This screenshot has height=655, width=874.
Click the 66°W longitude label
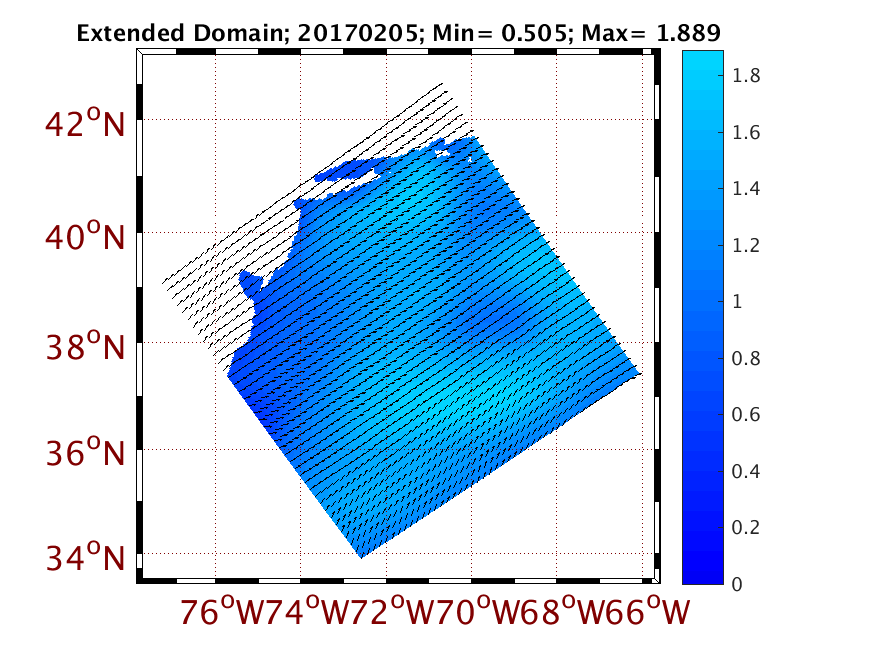648,610
